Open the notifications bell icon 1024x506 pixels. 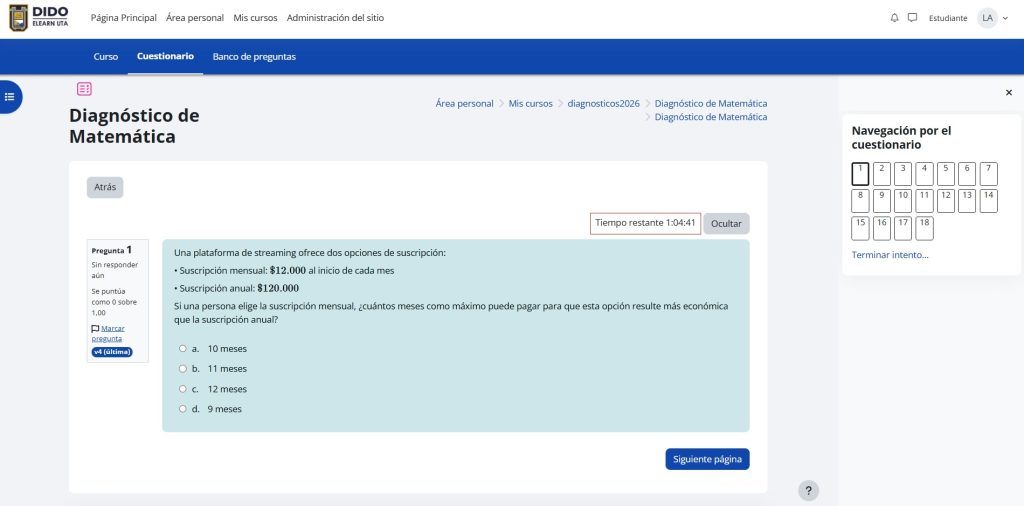point(894,18)
